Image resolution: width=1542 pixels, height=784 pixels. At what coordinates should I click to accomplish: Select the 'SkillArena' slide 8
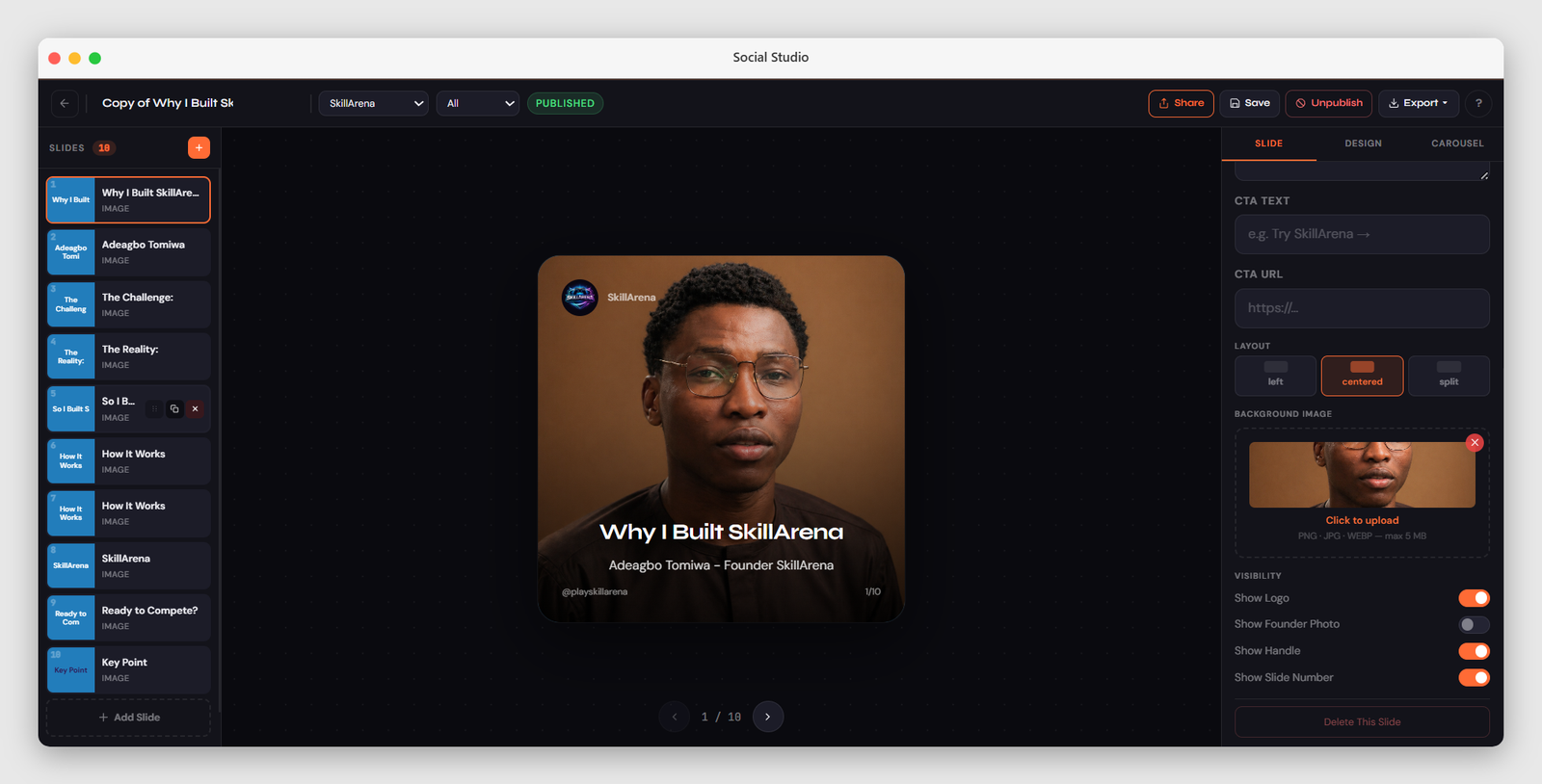[x=129, y=565]
